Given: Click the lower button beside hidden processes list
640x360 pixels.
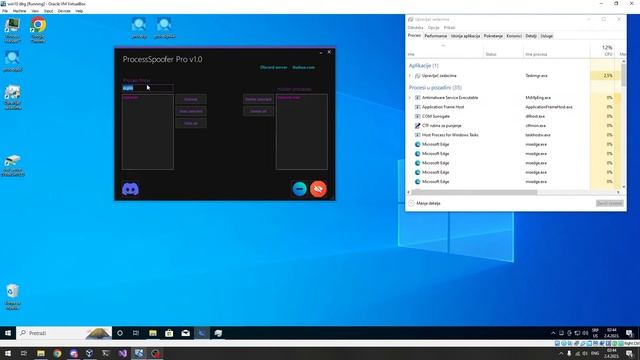Looking at the screenshot, I should [x=258, y=111].
